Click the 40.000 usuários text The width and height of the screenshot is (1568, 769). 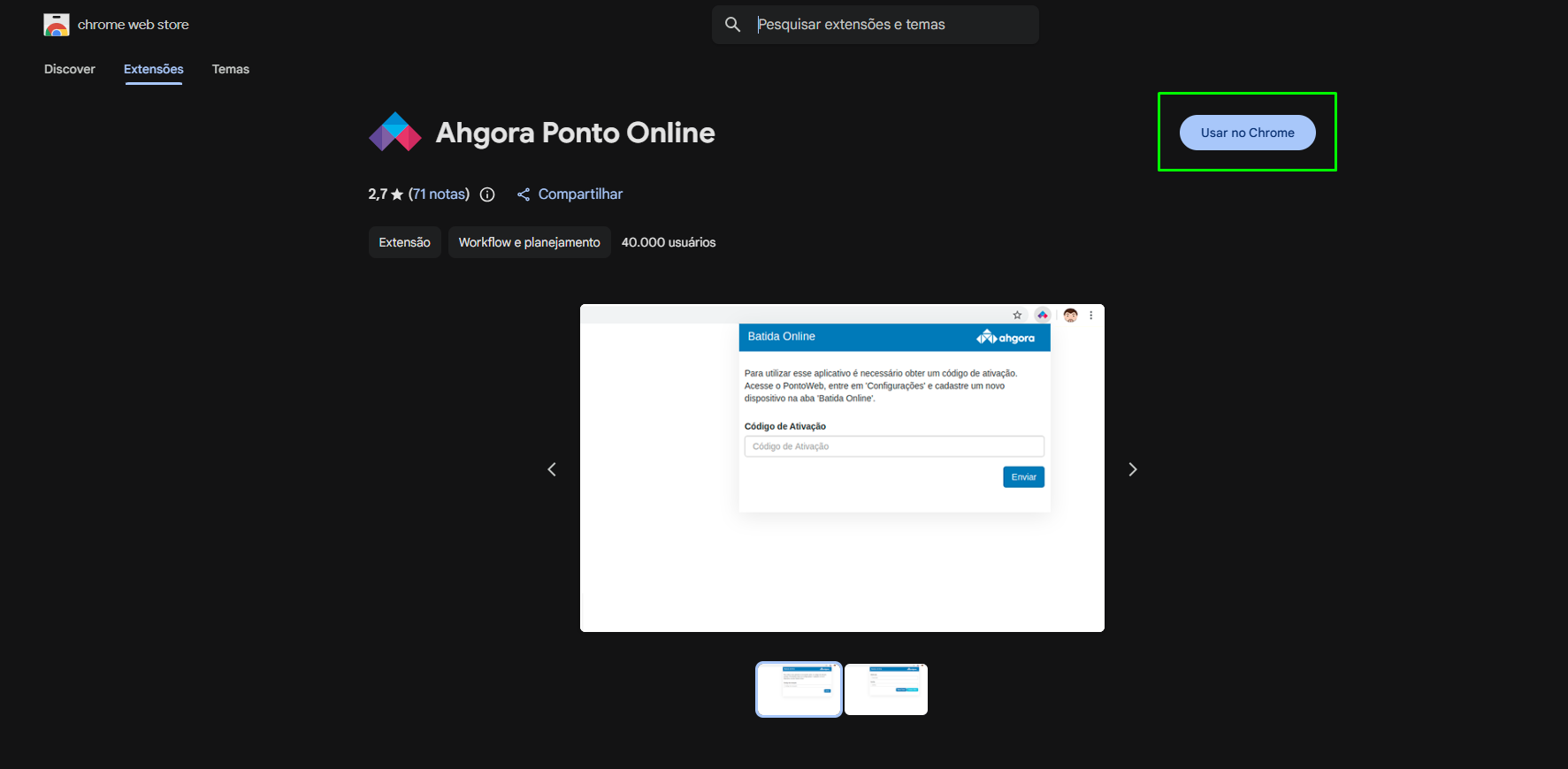(669, 242)
